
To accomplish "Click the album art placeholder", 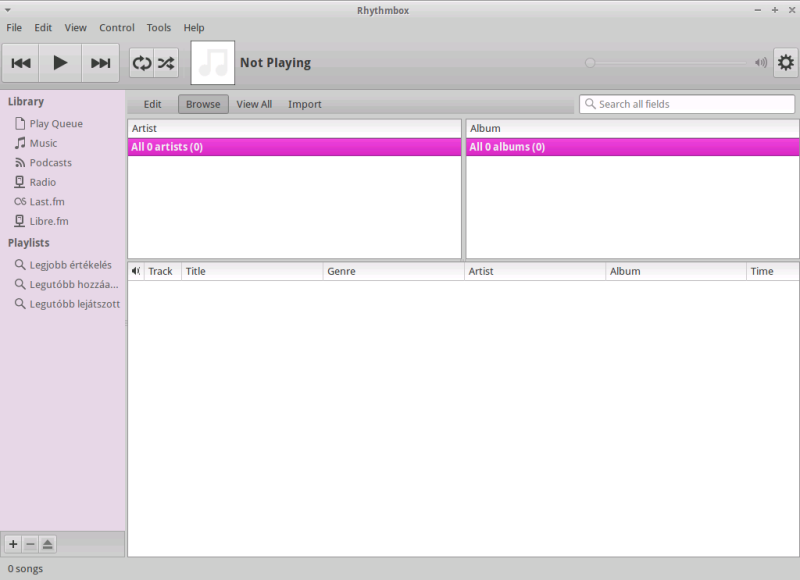I will 213,63.
